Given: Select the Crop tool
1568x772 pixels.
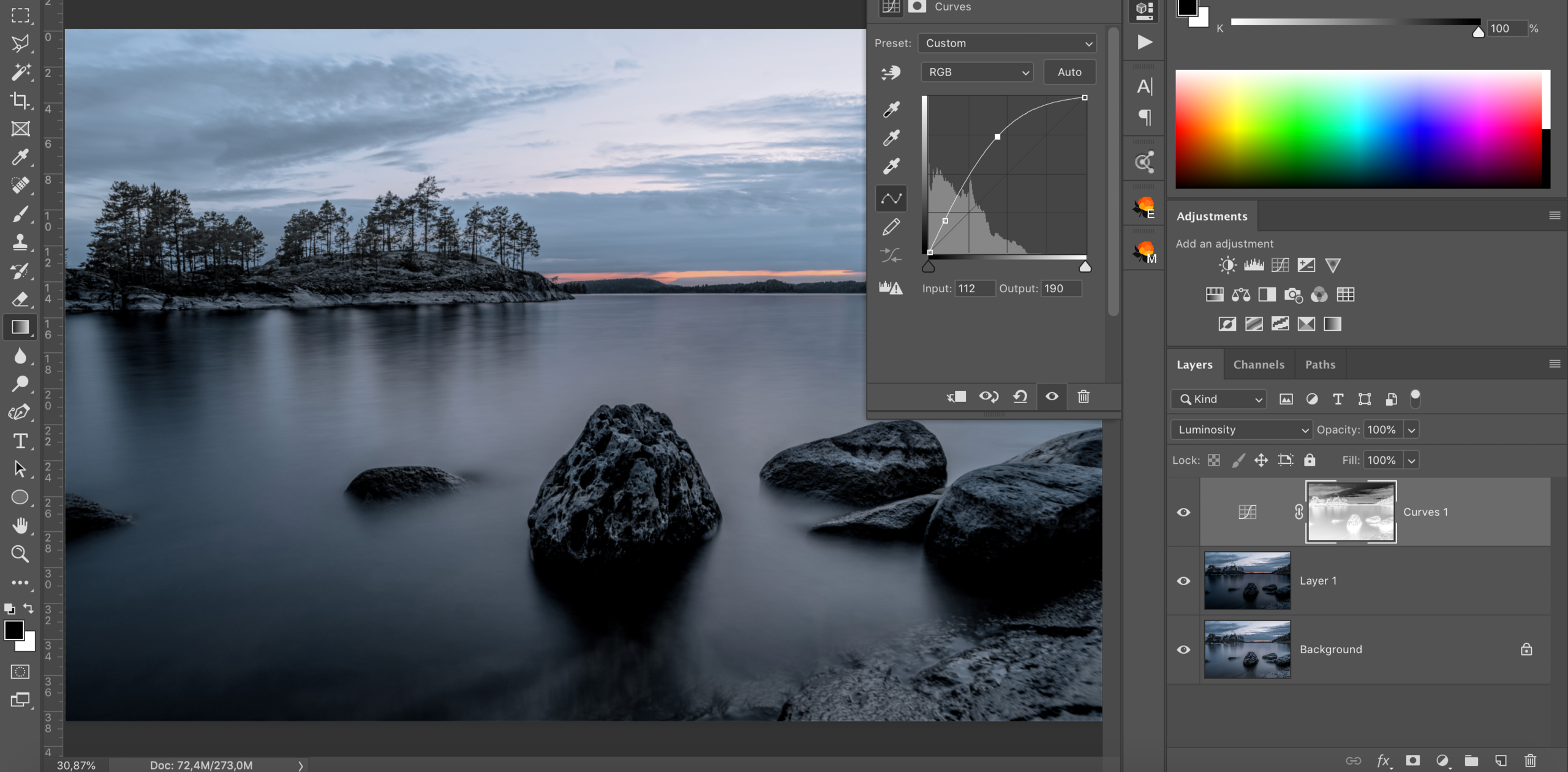Looking at the screenshot, I should [20, 100].
